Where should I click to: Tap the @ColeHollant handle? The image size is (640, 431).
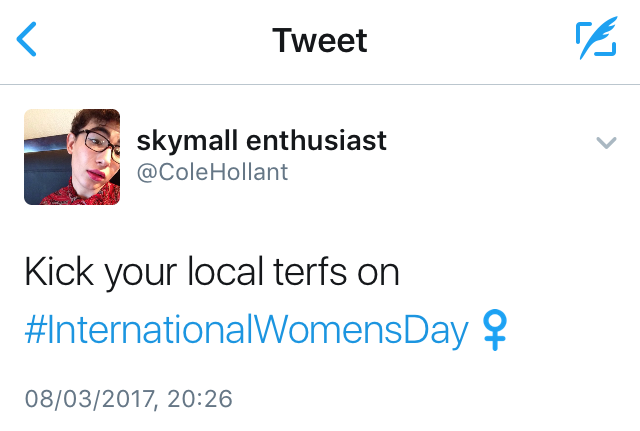(212, 172)
